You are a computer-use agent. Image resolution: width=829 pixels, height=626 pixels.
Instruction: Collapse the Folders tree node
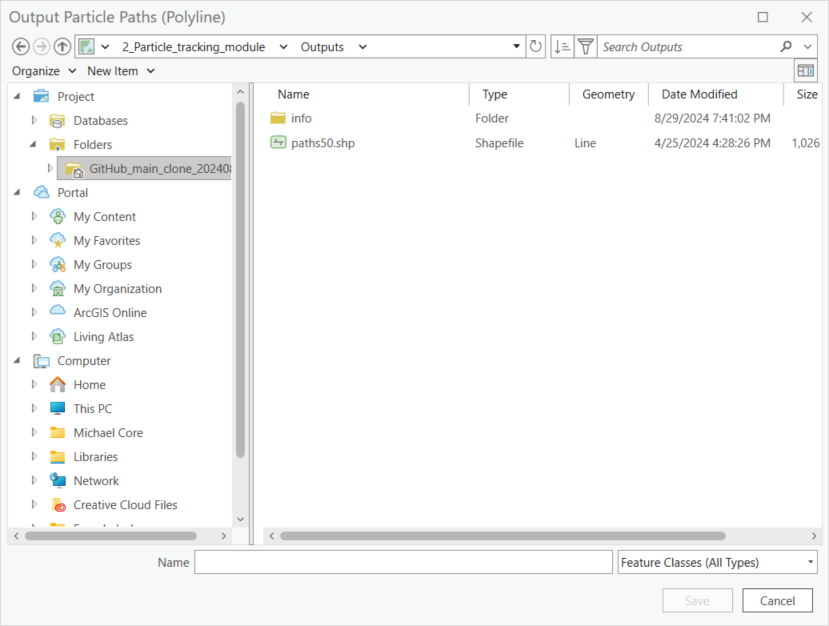[33, 144]
